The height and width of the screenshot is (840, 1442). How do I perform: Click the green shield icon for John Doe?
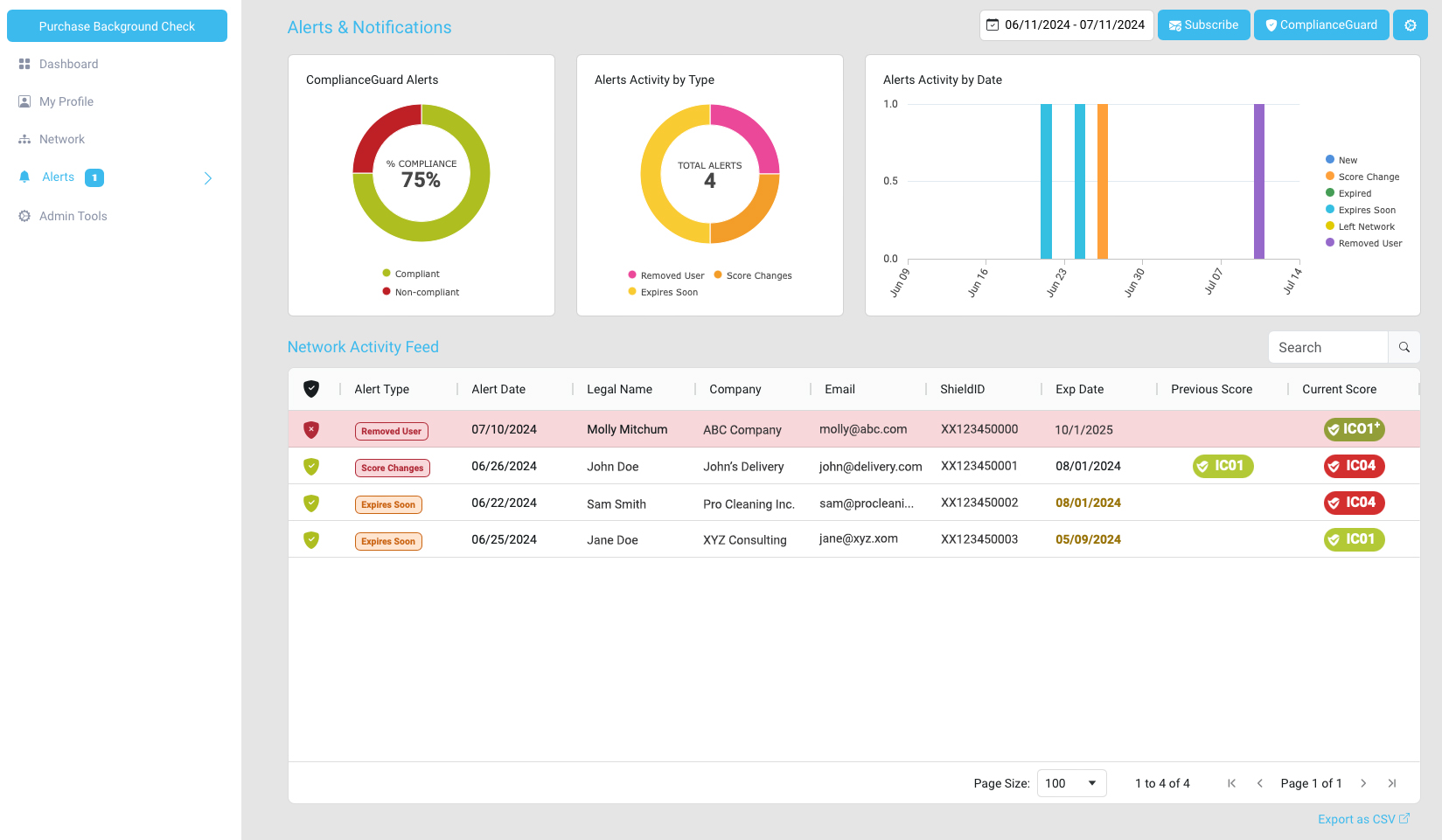[x=311, y=466]
